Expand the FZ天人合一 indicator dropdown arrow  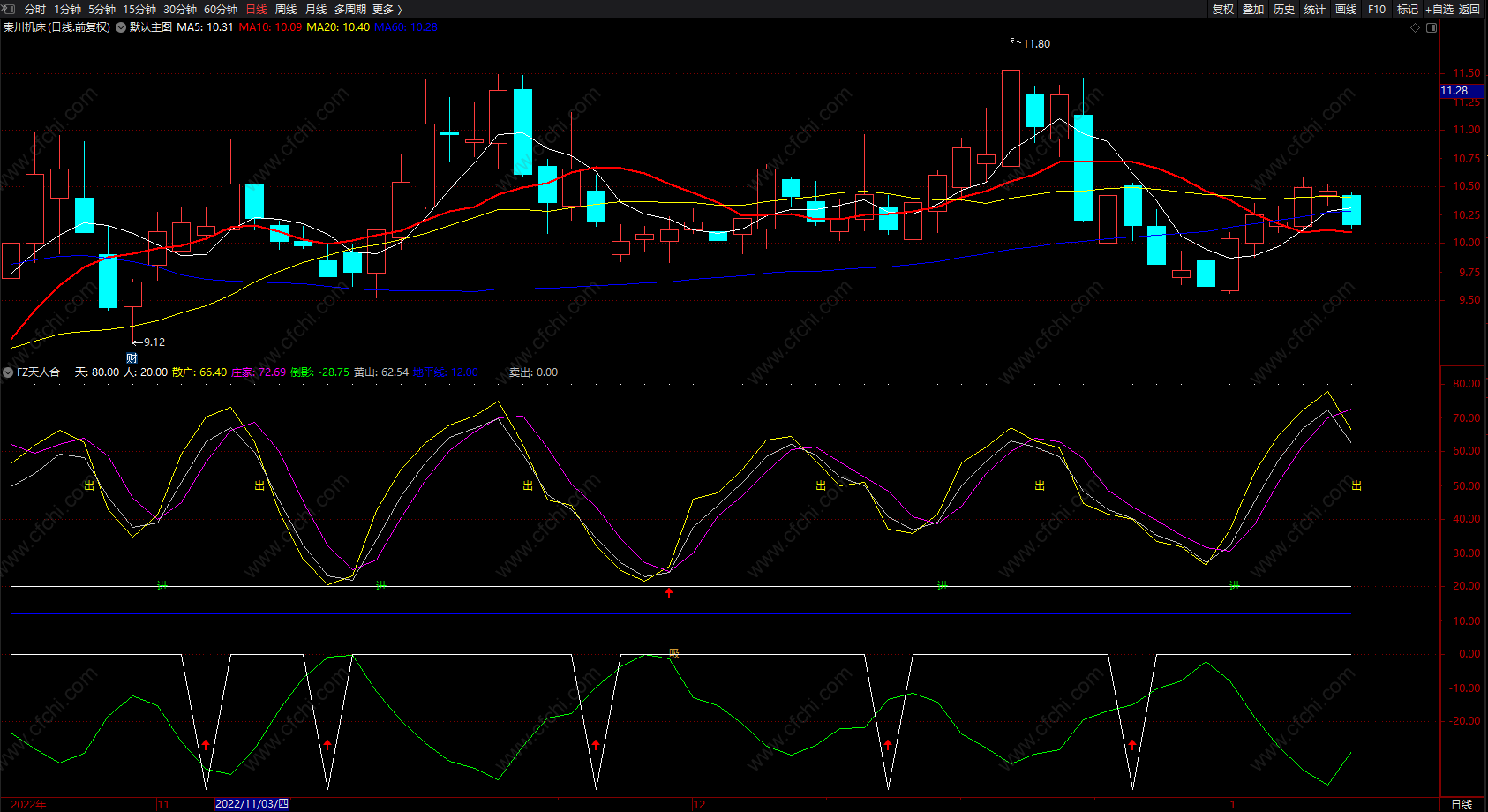8,372
